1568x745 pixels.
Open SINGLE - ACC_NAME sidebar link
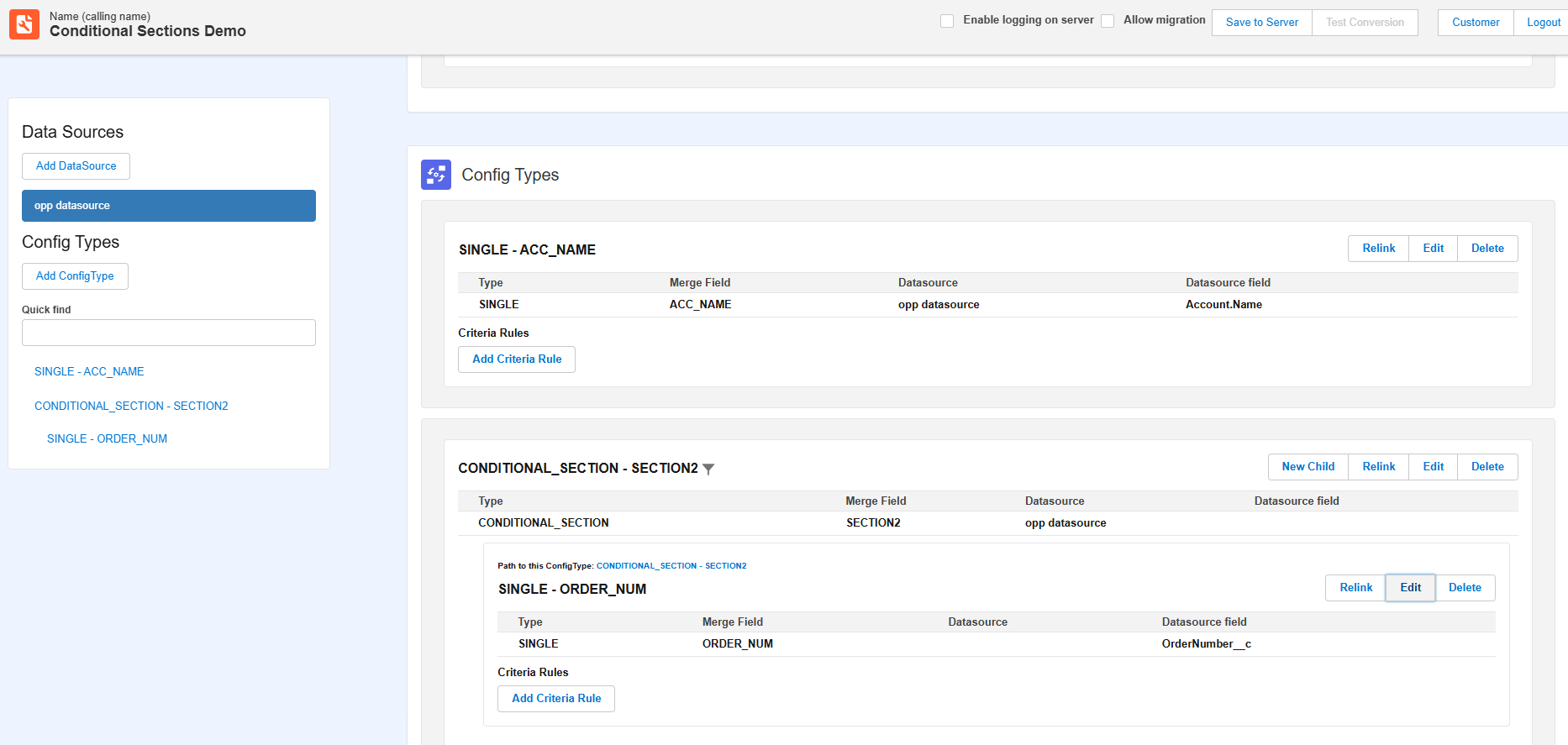(89, 371)
